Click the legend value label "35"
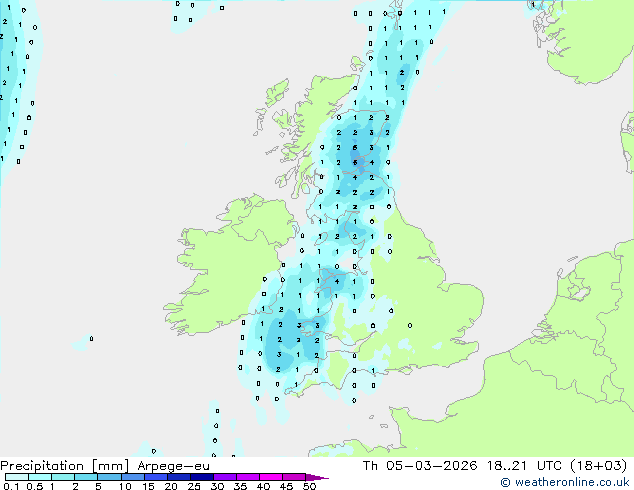634x490 pixels. [240, 486]
